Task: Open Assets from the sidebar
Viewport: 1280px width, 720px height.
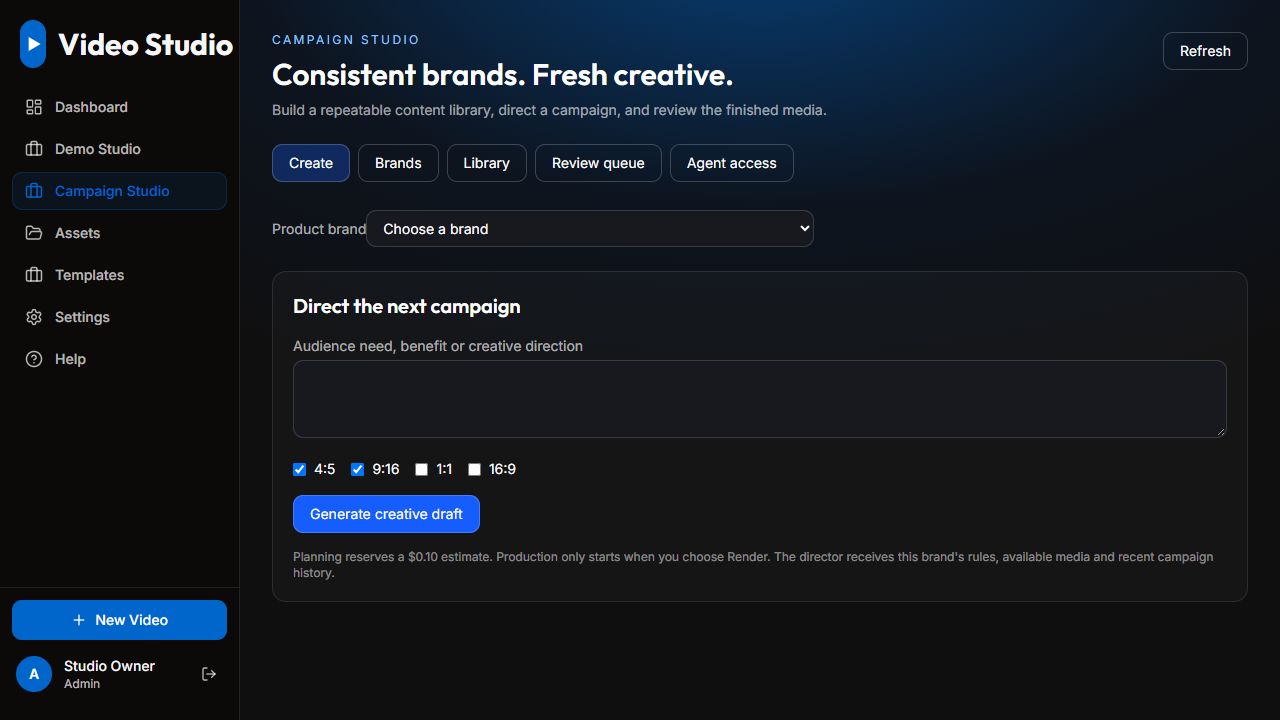Action: pos(119,233)
